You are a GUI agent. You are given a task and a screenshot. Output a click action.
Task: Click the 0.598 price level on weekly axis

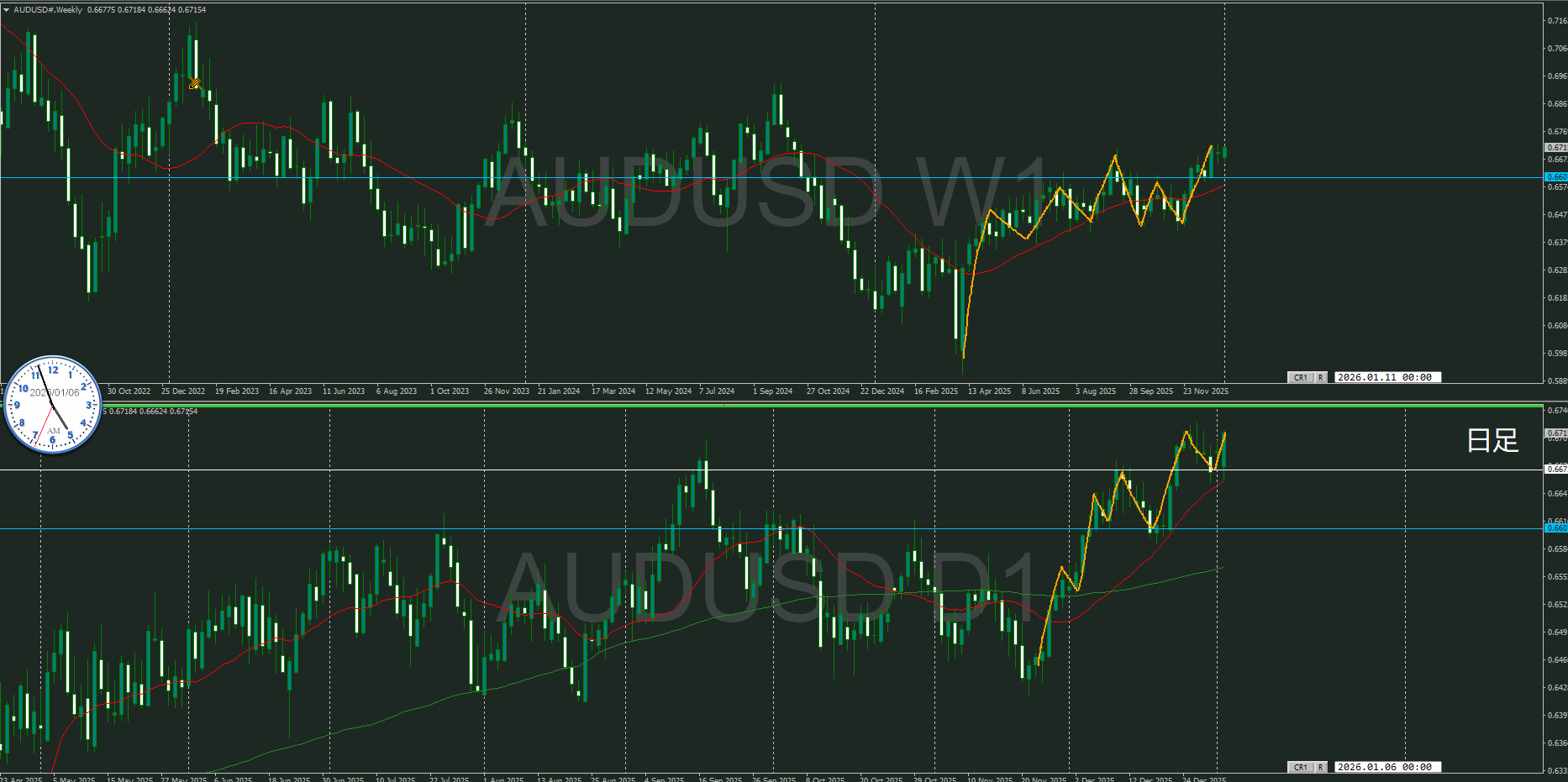pyautogui.click(x=1556, y=354)
